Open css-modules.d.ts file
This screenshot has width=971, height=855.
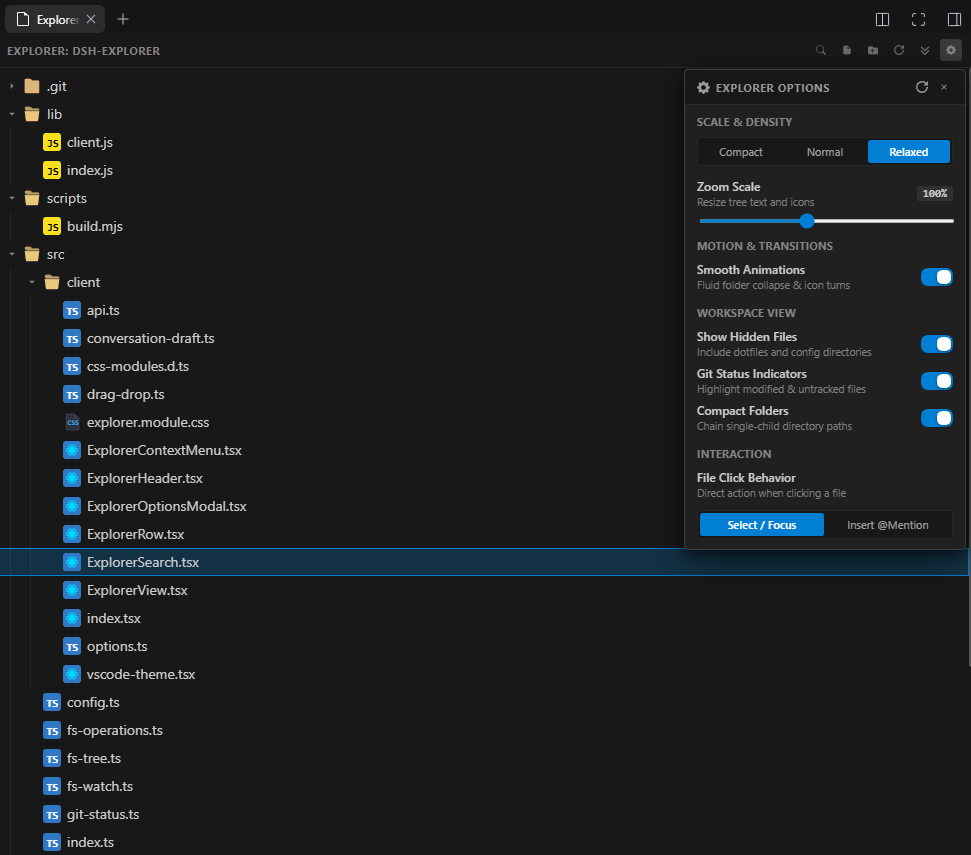137,367
